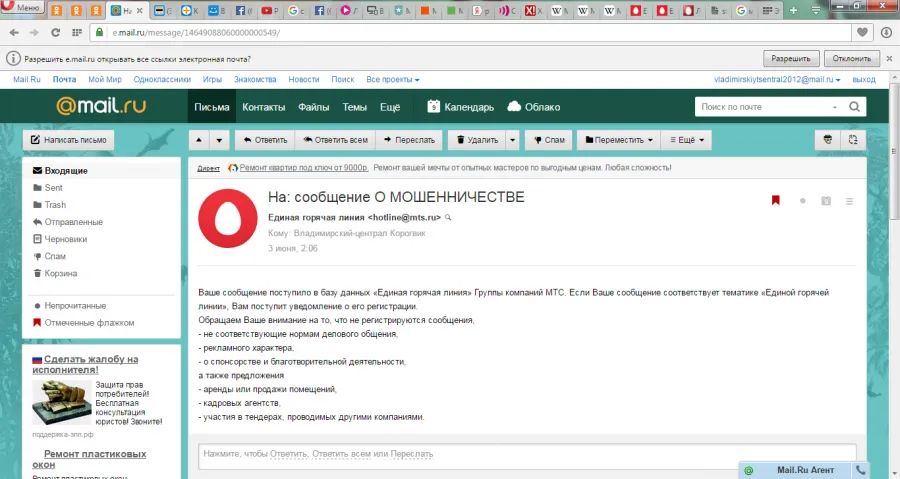
Task: Open Speed Dial grid icon
Action: point(77,33)
